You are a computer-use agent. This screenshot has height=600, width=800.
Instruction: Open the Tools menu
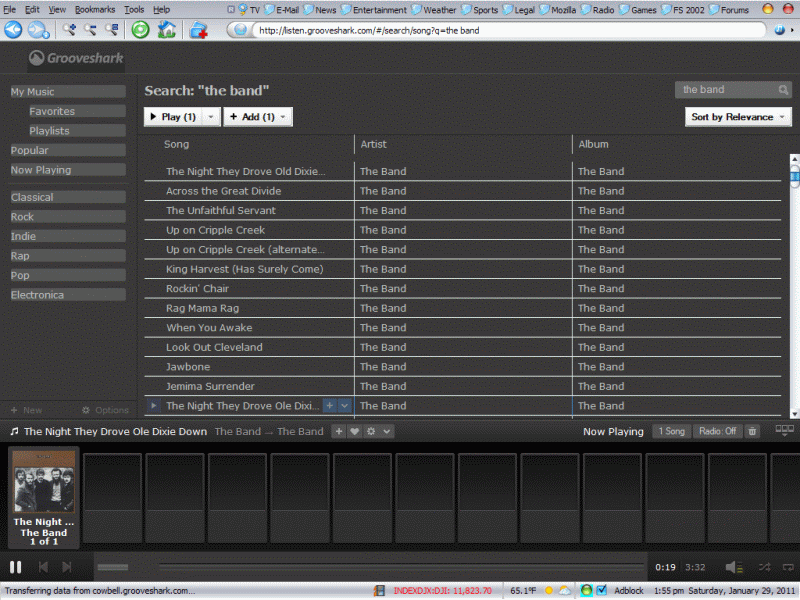click(134, 9)
